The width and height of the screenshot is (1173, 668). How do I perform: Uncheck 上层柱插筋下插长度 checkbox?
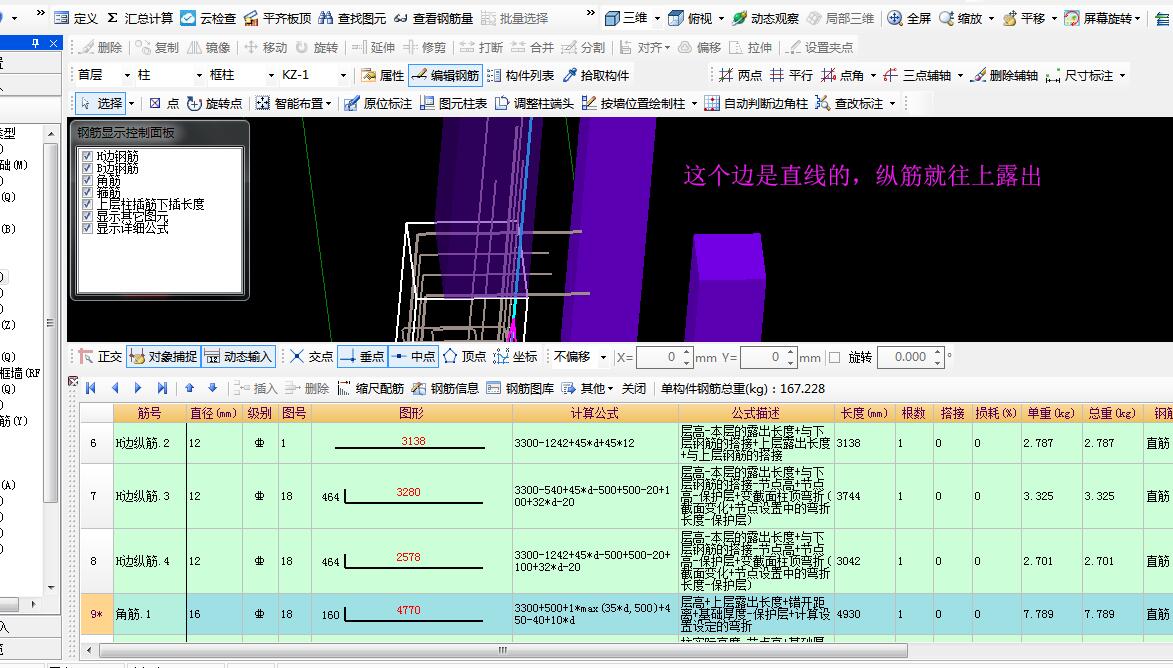click(x=88, y=204)
